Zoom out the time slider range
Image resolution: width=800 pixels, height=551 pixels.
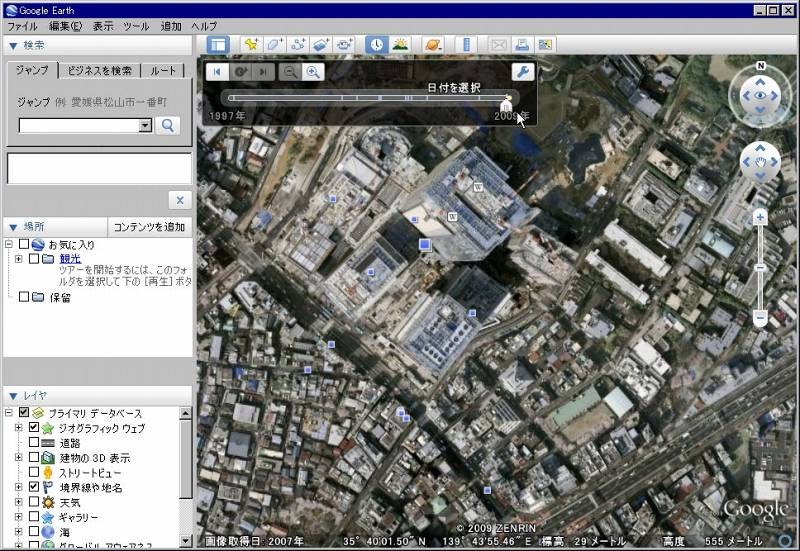tap(290, 72)
